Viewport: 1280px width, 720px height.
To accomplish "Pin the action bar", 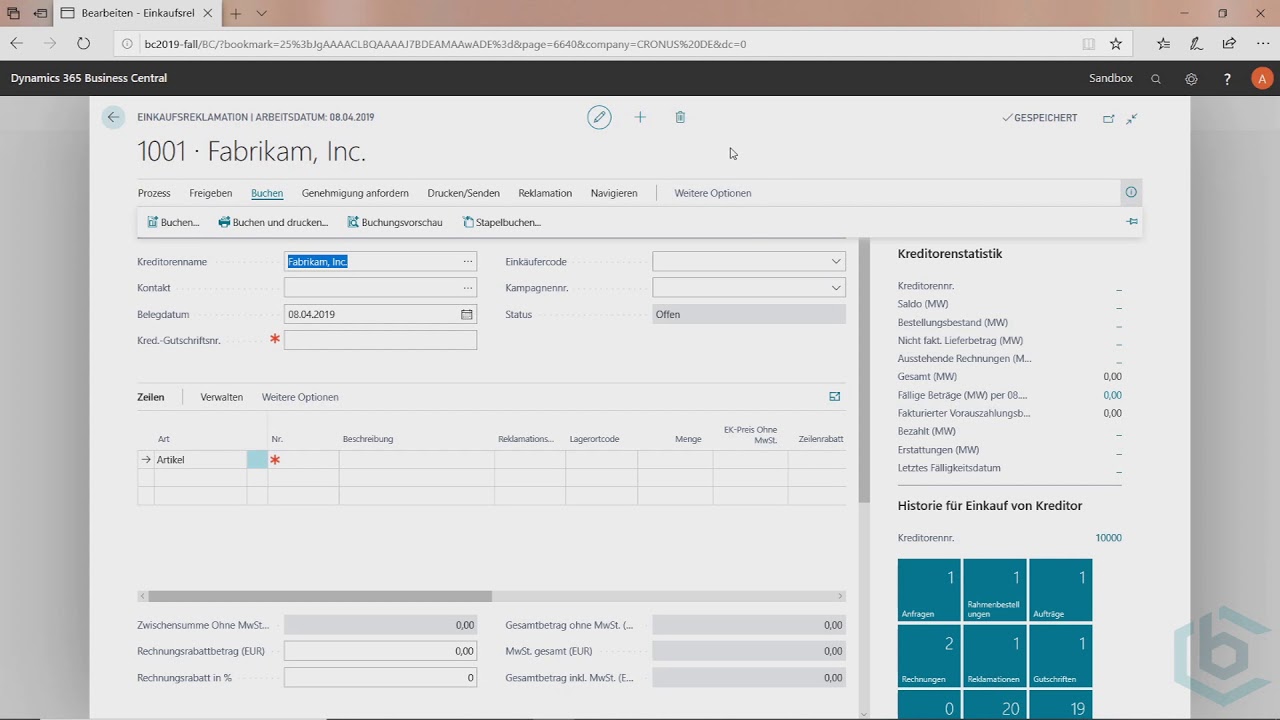I will [x=1132, y=222].
